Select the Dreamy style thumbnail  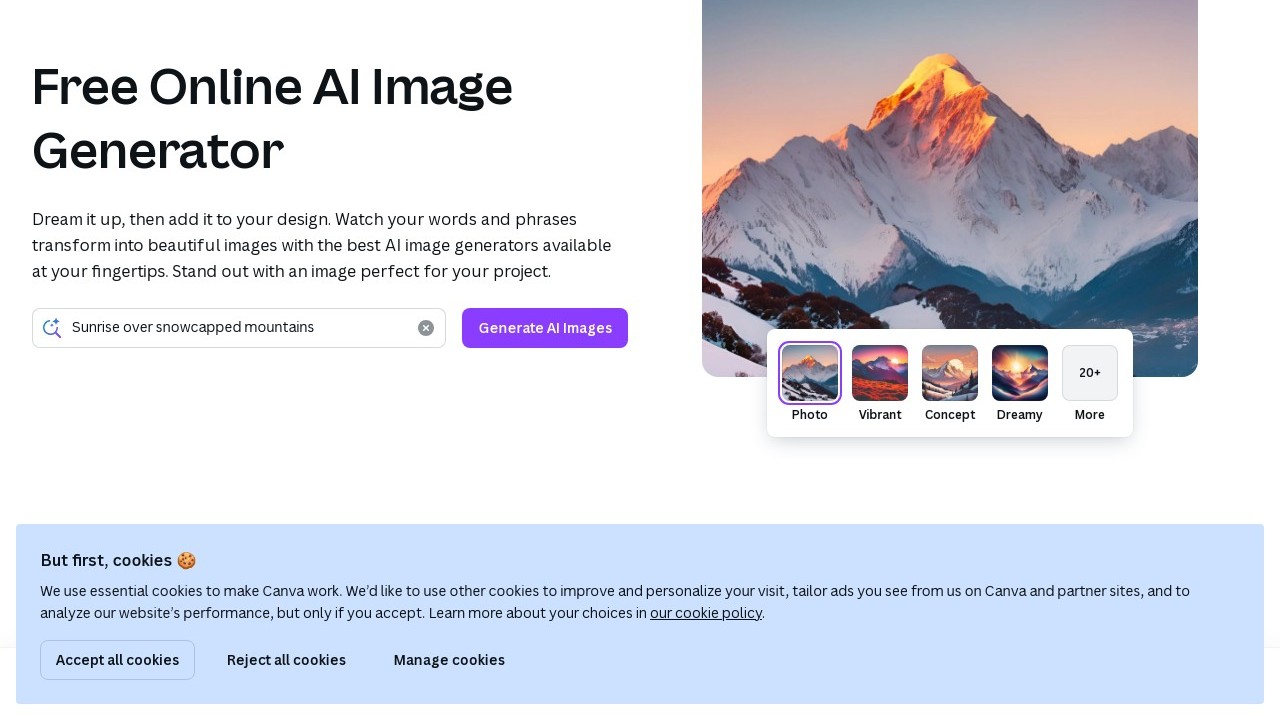[1020, 373]
